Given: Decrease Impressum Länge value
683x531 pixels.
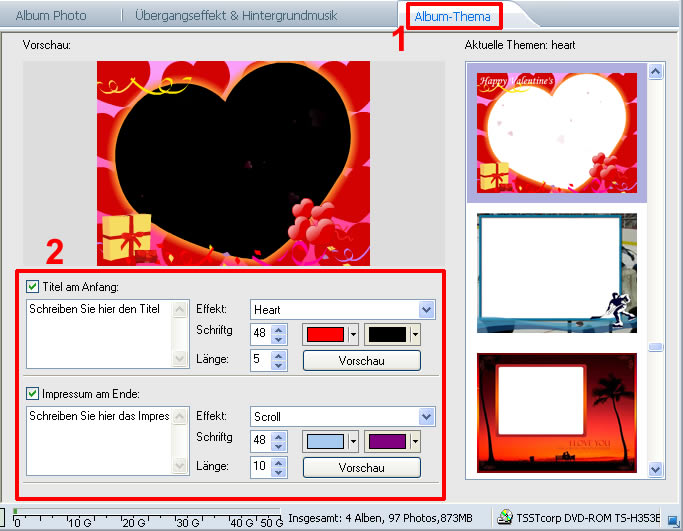Looking at the screenshot, I should pos(279,473).
